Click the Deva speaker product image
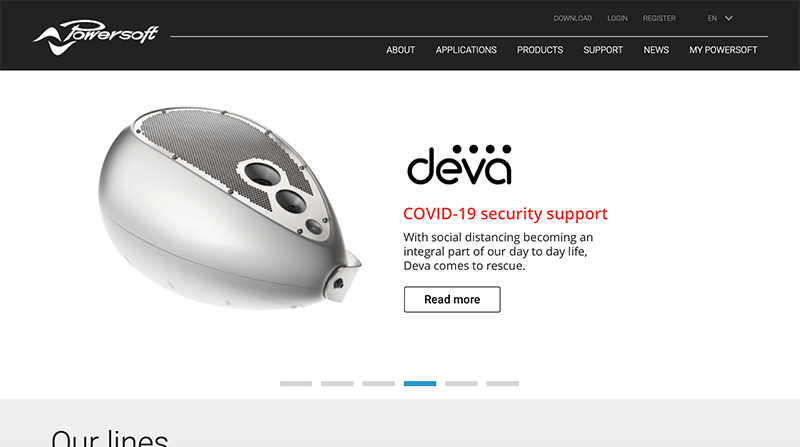Screen dimensions: 800x447 click(230, 208)
